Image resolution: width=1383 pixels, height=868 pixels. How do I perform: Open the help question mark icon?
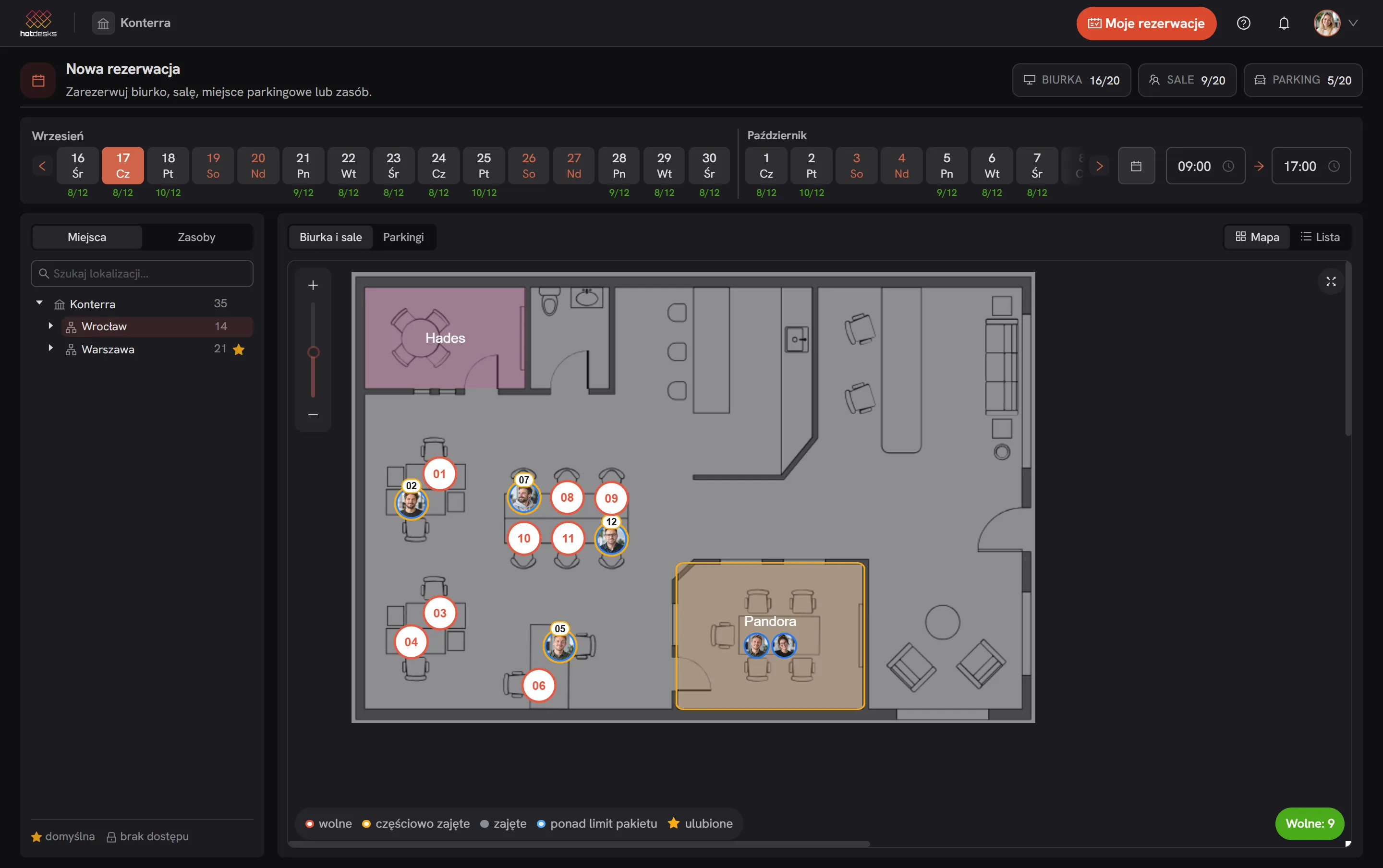(x=1243, y=23)
